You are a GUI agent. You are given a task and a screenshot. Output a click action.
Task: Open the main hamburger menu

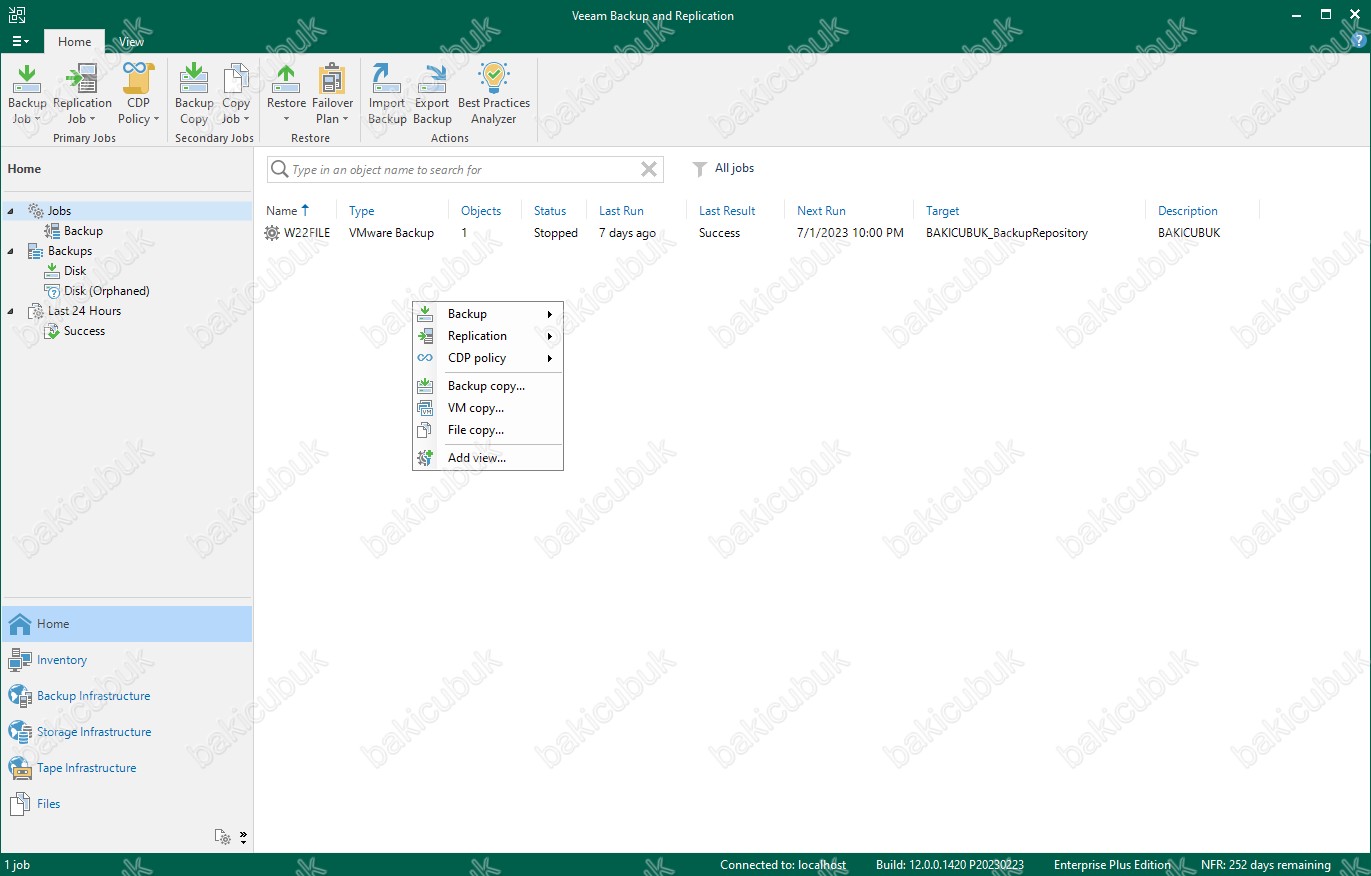point(20,41)
